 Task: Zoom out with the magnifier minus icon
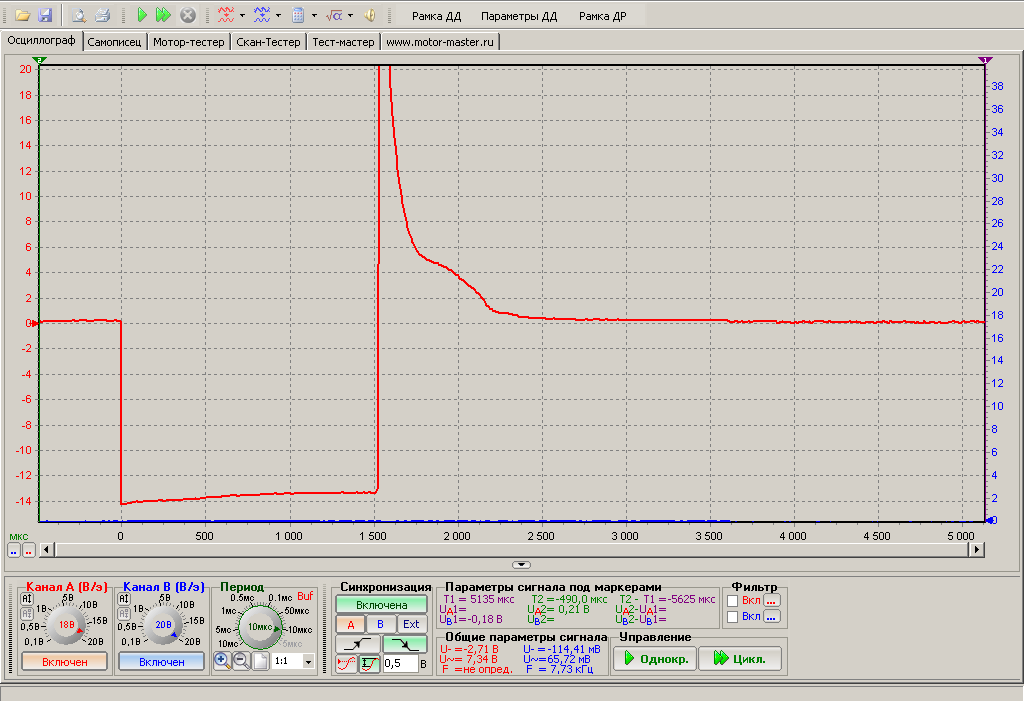point(241,661)
